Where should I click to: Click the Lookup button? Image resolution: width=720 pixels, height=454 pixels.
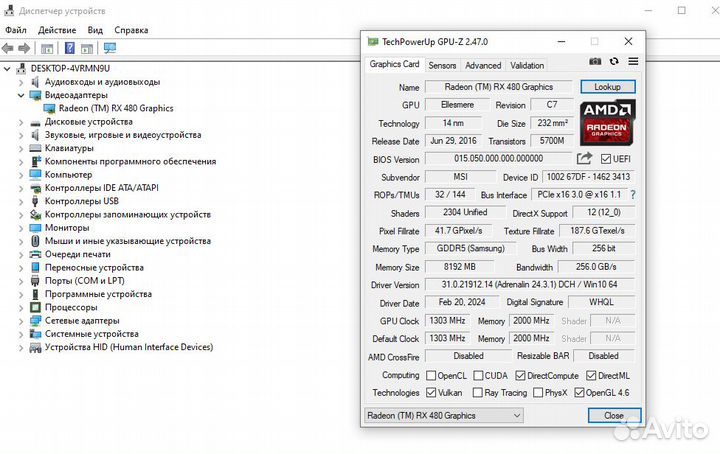click(608, 87)
